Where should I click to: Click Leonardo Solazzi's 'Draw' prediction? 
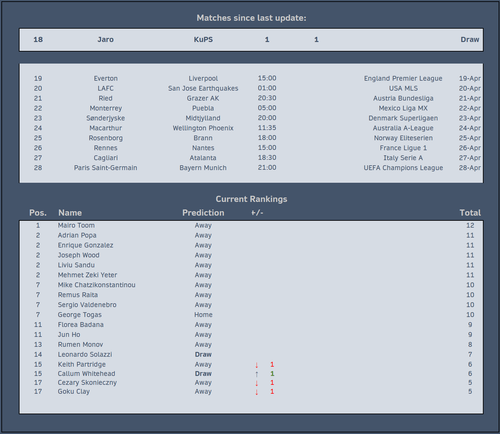click(x=203, y=355)
